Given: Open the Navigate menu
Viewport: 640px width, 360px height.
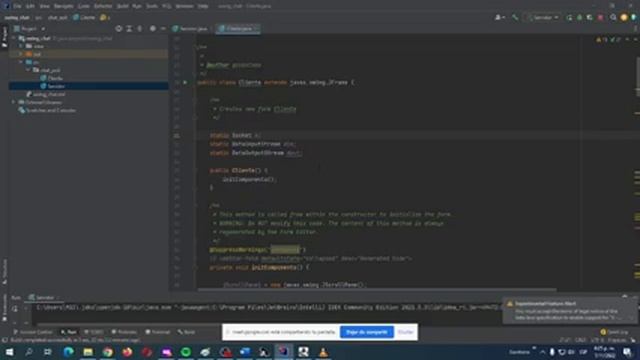Looking at the screenshot, I should click(64, 6).
